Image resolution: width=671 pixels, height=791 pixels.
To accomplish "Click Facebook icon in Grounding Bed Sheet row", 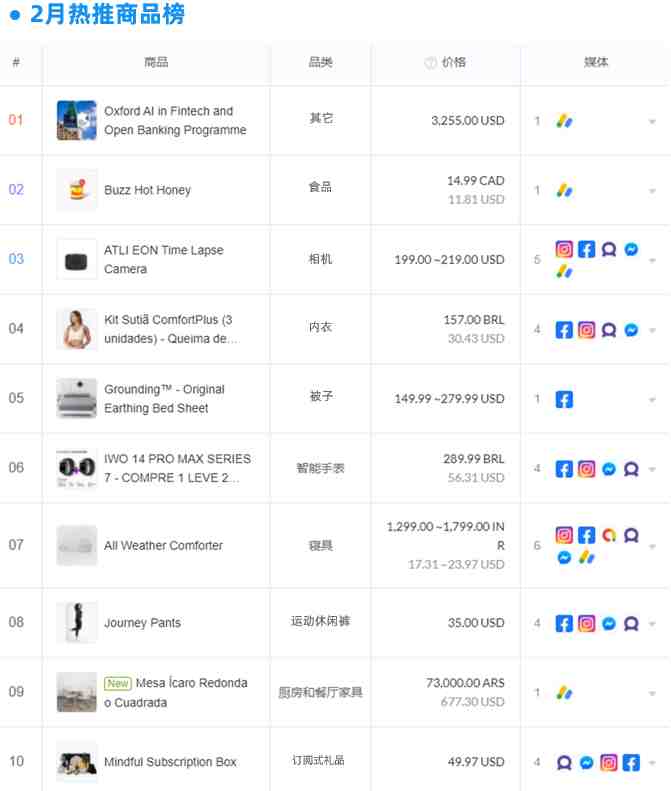I will tap(564, 400).
